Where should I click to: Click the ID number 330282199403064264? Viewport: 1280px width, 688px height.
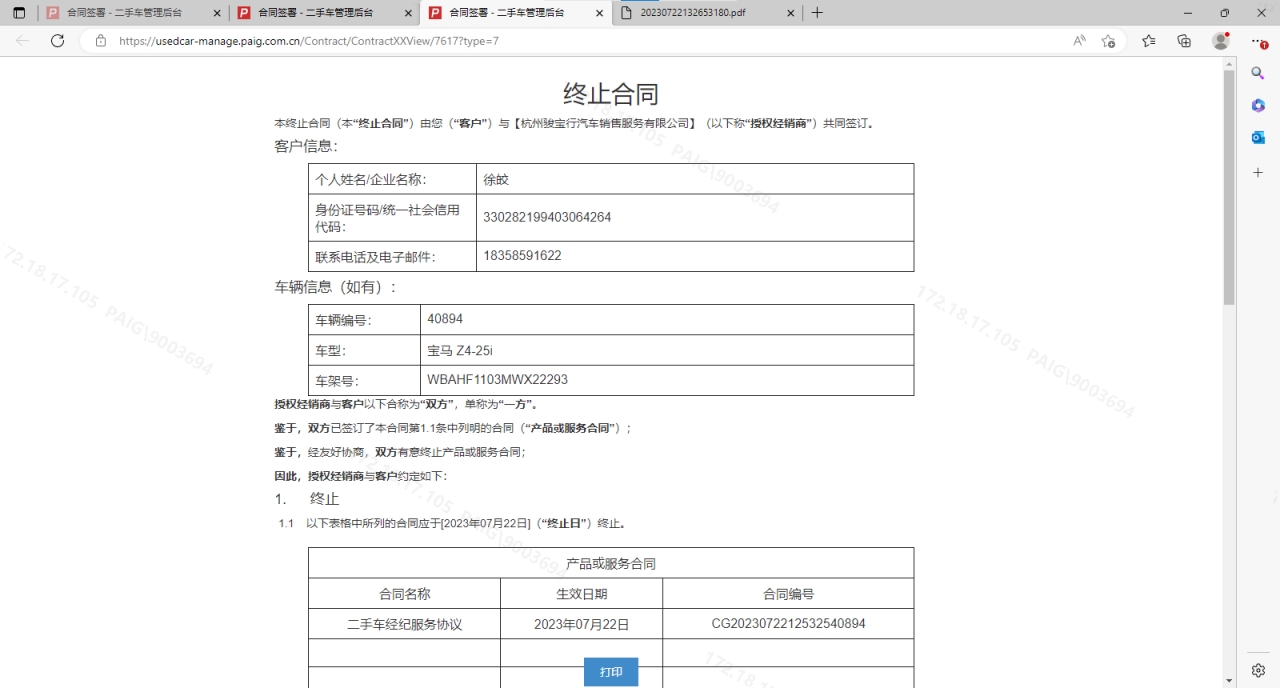[x=547, y=217]
